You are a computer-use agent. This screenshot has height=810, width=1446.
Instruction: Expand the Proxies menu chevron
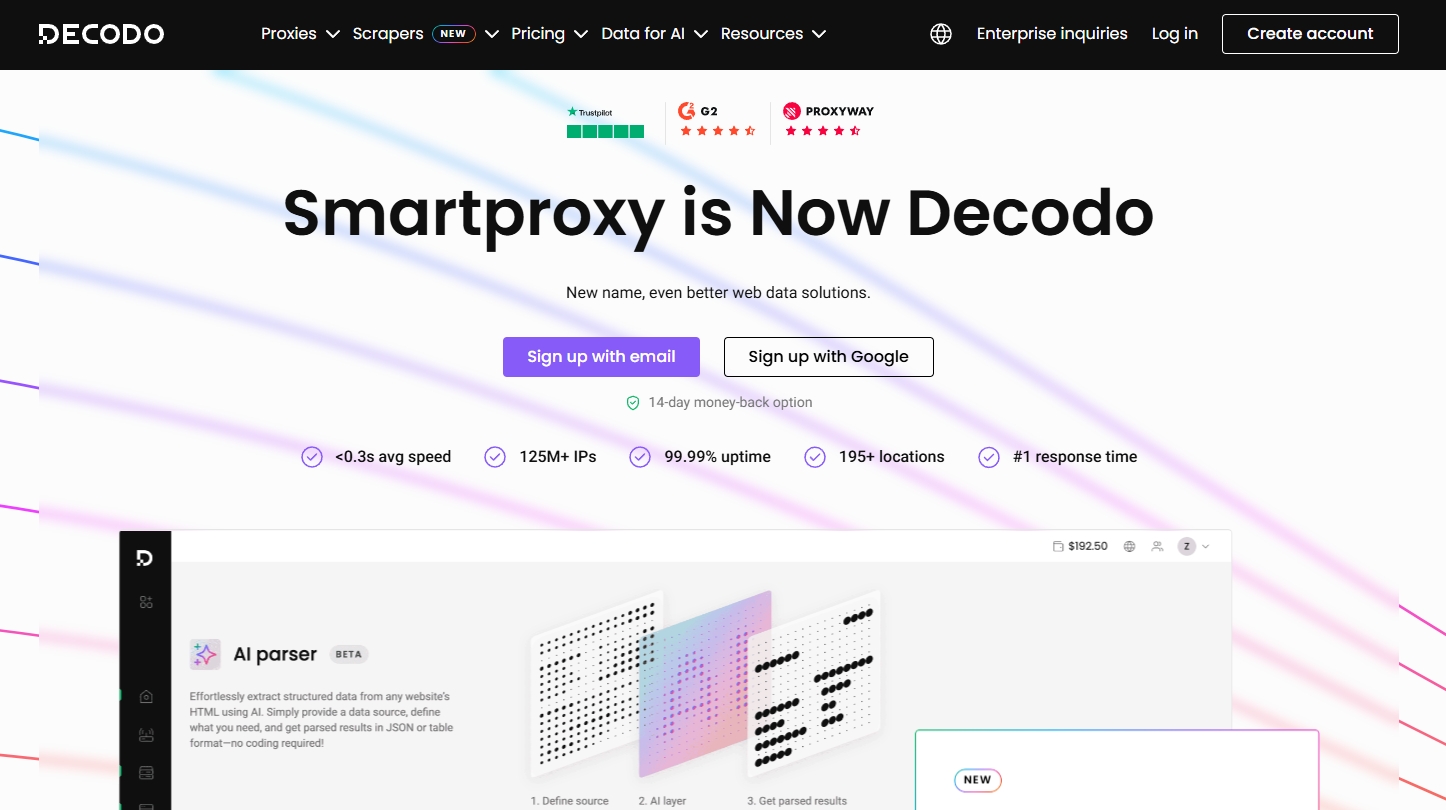point(333,34)
